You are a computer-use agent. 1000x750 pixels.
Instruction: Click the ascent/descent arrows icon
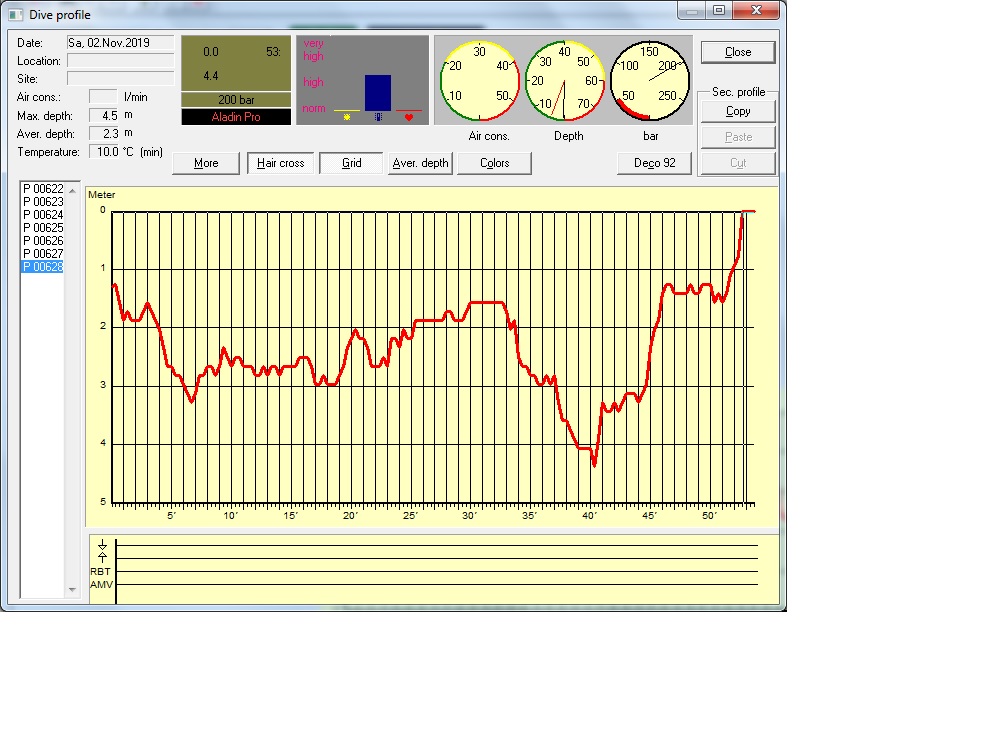(x=102, y=550)
